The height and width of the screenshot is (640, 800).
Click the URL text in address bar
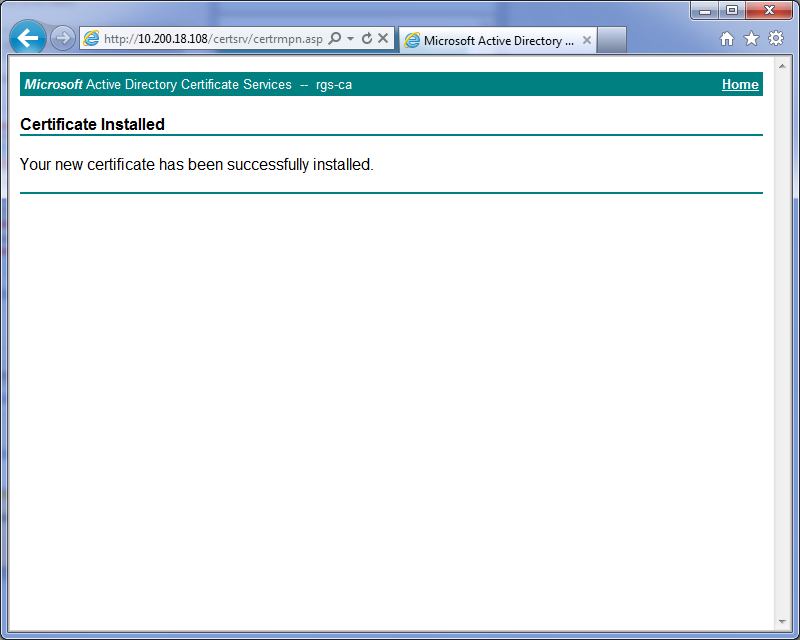(x=213, y=39)
